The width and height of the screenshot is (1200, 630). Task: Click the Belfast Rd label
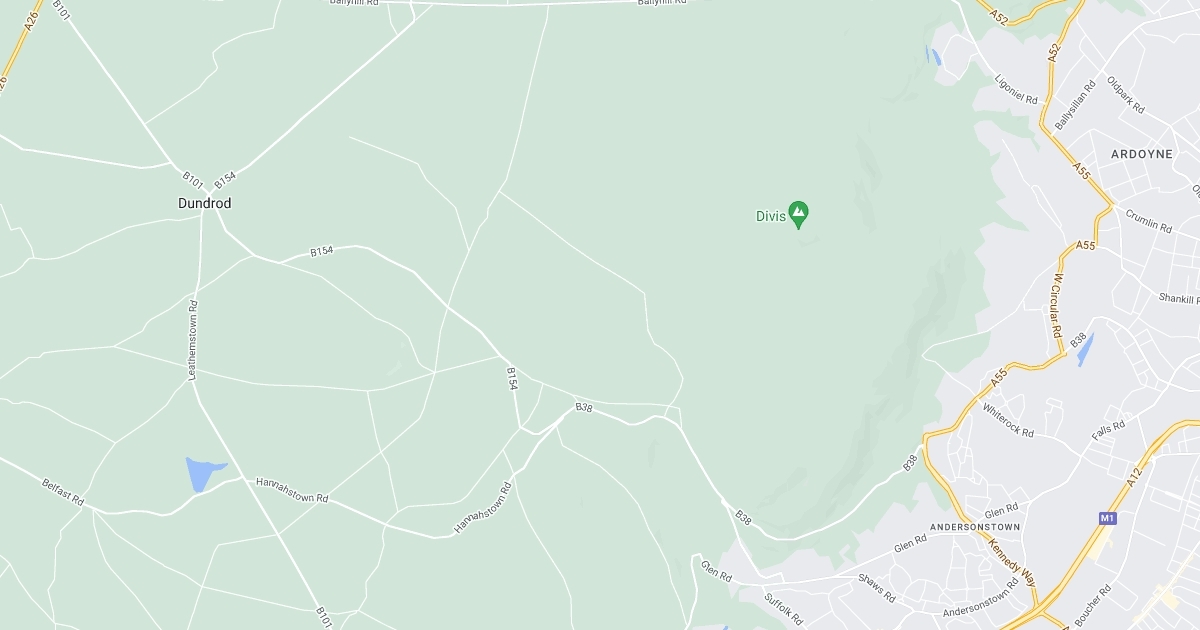click(63, 491)
